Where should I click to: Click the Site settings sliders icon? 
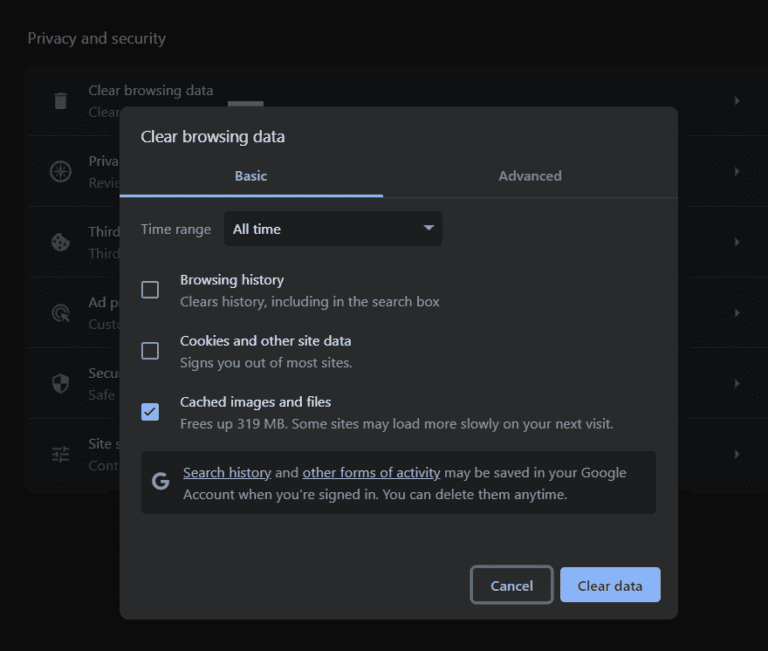(61, 454)
